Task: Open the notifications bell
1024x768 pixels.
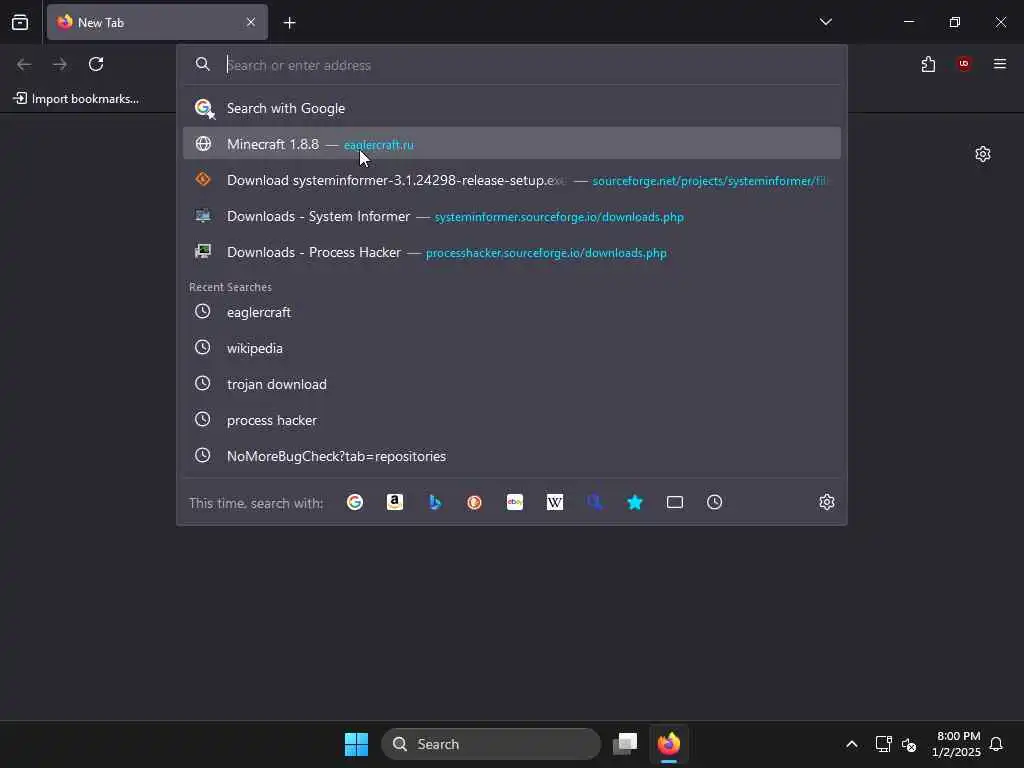Action: click(997, 744)
